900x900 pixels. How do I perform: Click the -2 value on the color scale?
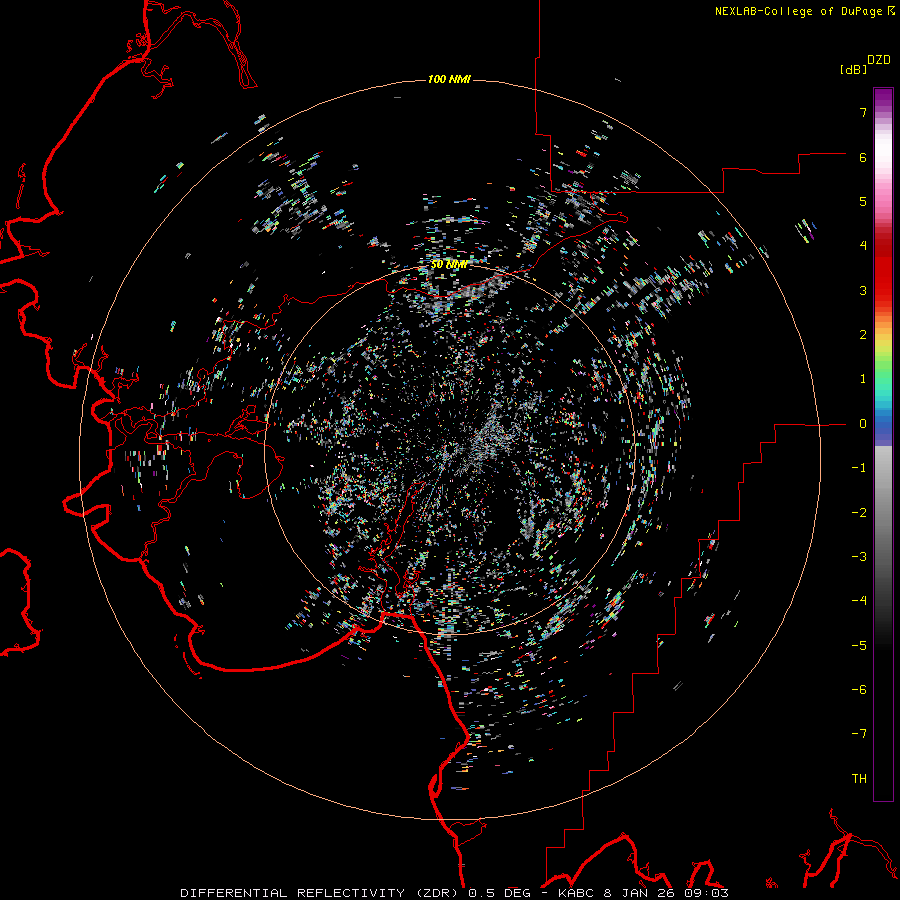[x=859, y=513]
